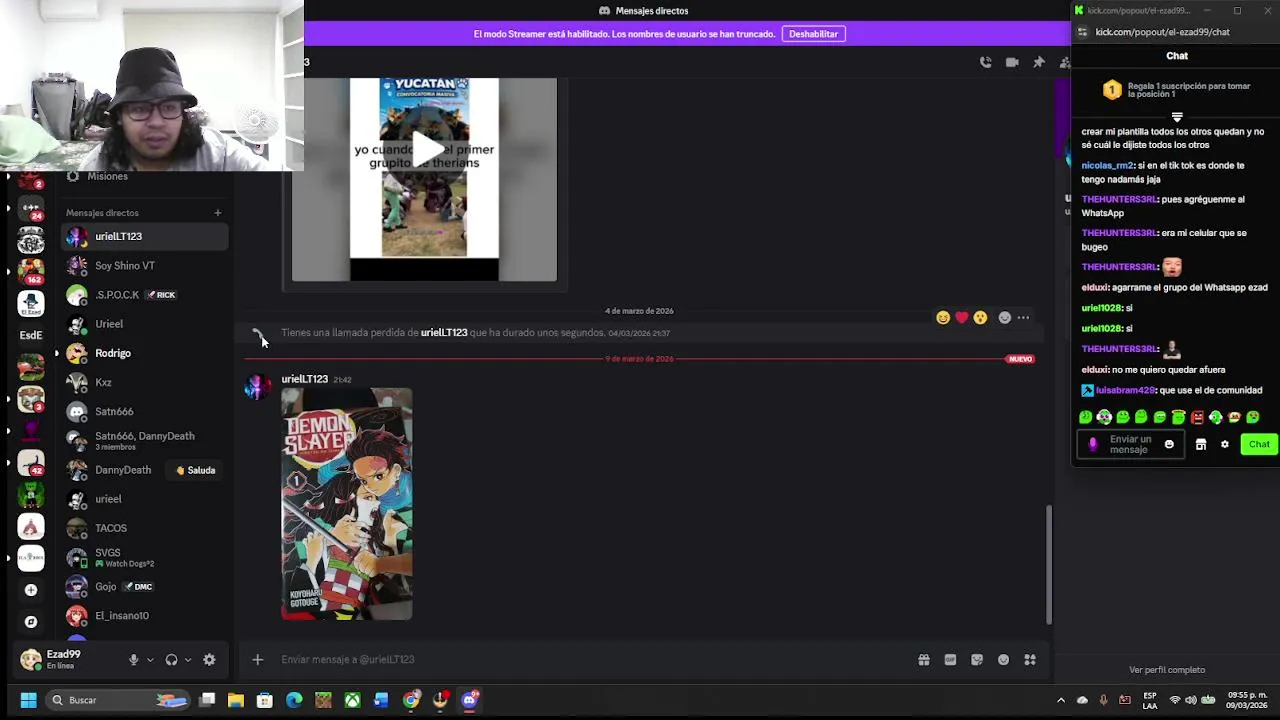
Task: Open the .S.P.O.C.K conversation
Action: (145, 295)
